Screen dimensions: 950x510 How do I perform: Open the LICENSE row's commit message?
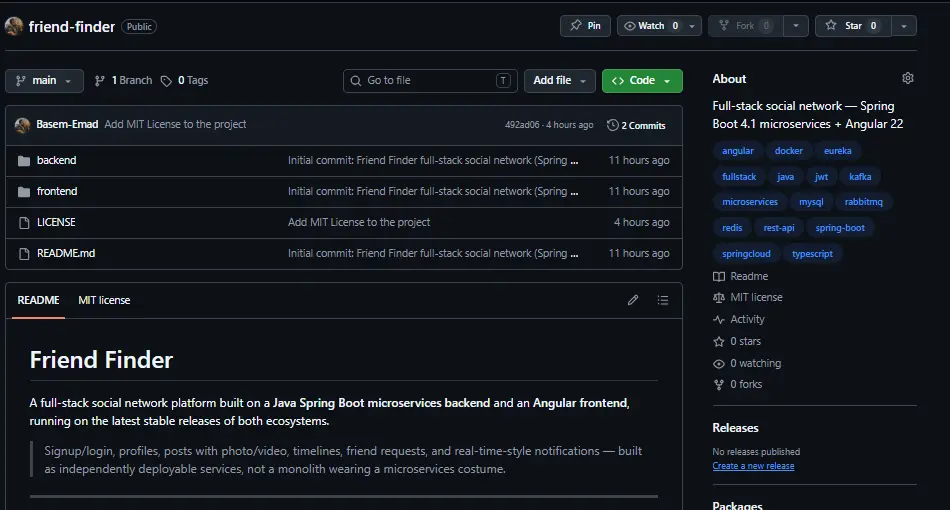click(x=359, y=222)
